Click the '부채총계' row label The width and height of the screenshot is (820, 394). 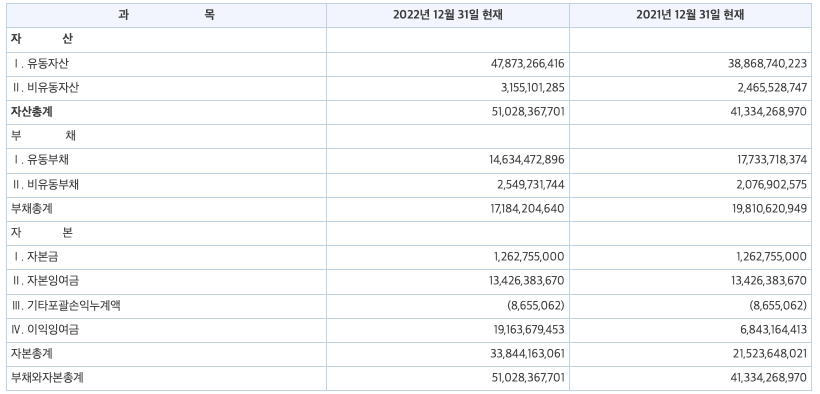click(x=32, y=209)
